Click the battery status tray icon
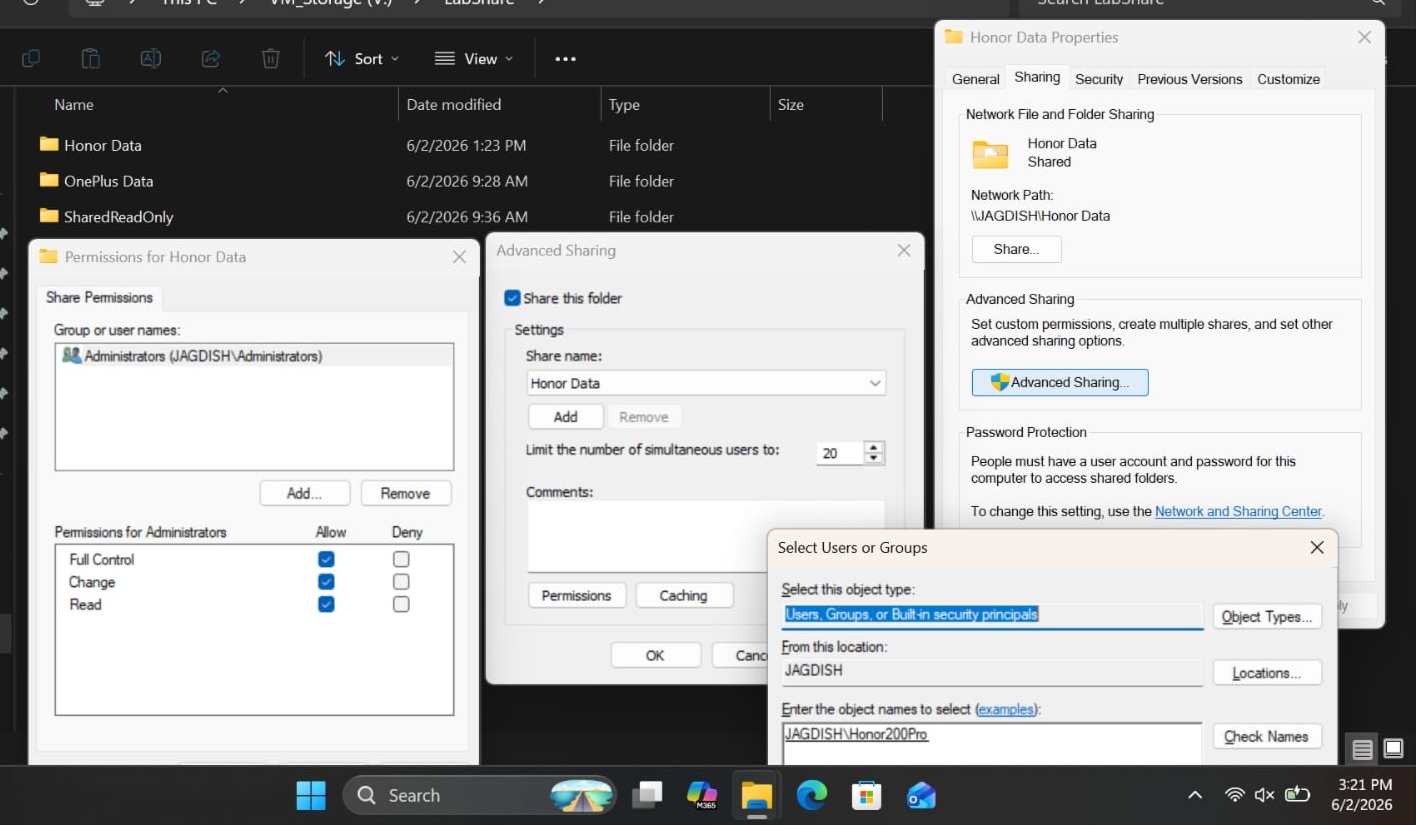The image size is (1416, 825). tap(1297, 795)
